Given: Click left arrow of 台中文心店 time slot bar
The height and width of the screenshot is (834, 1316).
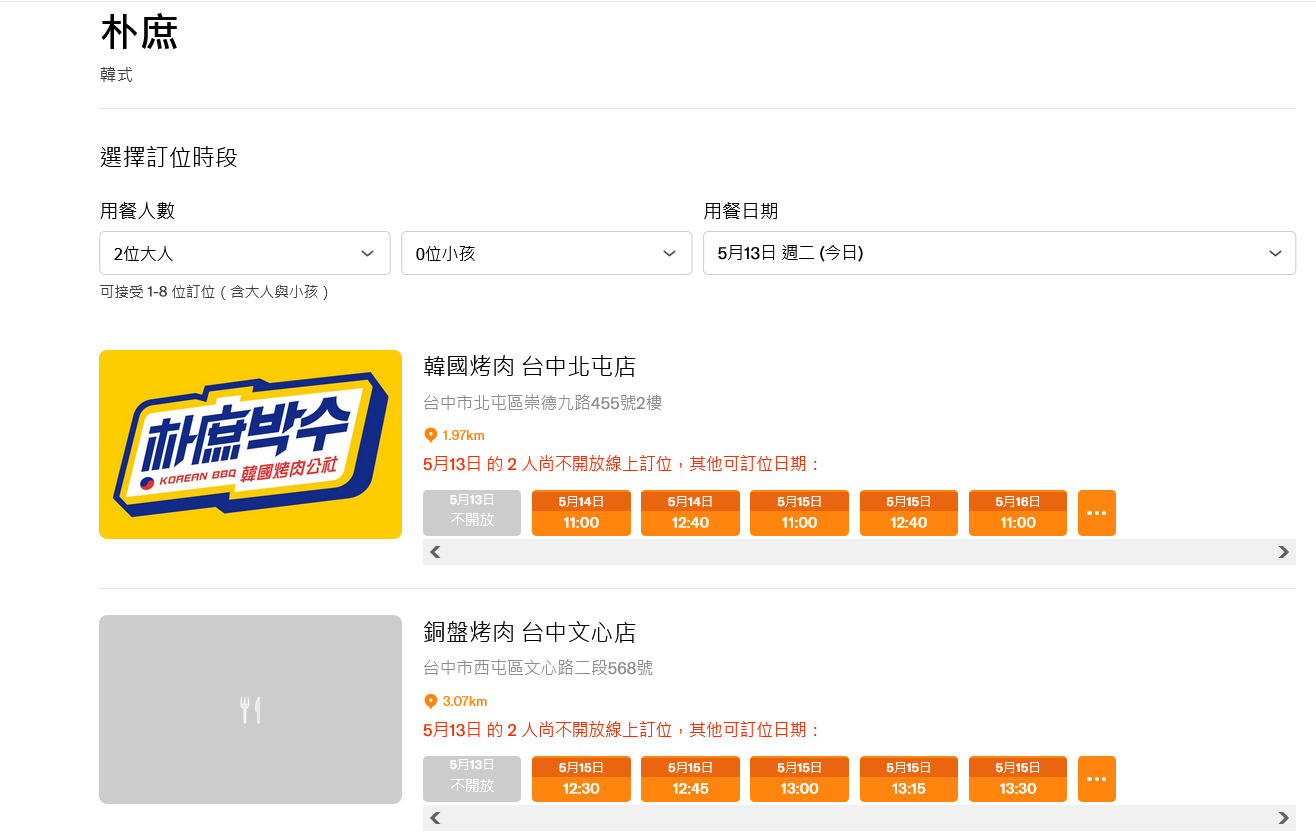Looking at the screenshot, I should click(x=435, y=818).
